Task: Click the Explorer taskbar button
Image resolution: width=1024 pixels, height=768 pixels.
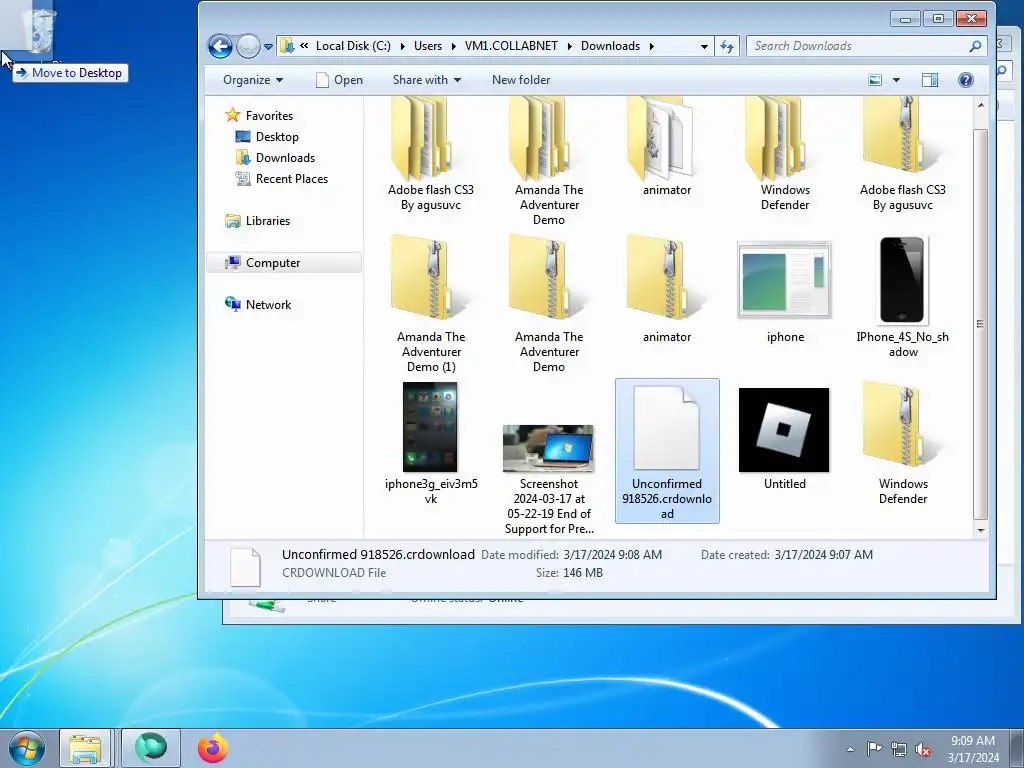Action: pos(86,748)
